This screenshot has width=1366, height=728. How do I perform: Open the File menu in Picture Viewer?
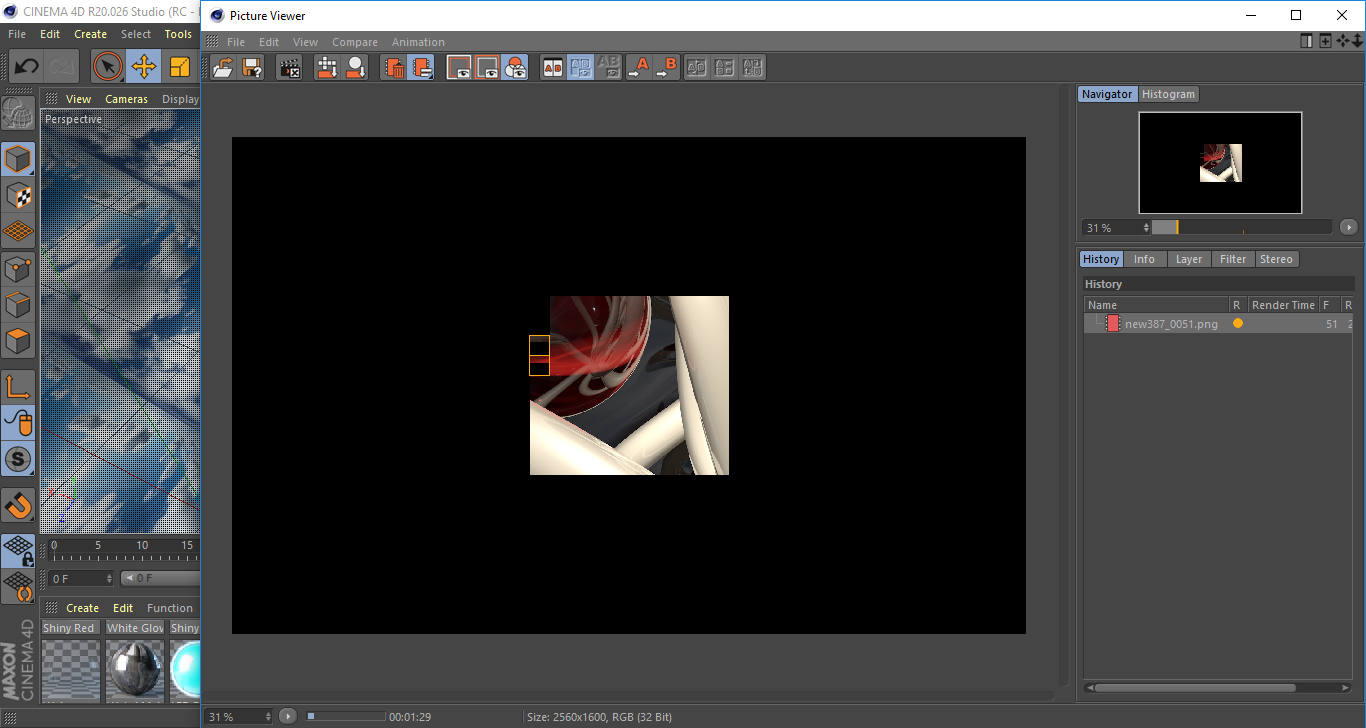(x=236, y=42)
